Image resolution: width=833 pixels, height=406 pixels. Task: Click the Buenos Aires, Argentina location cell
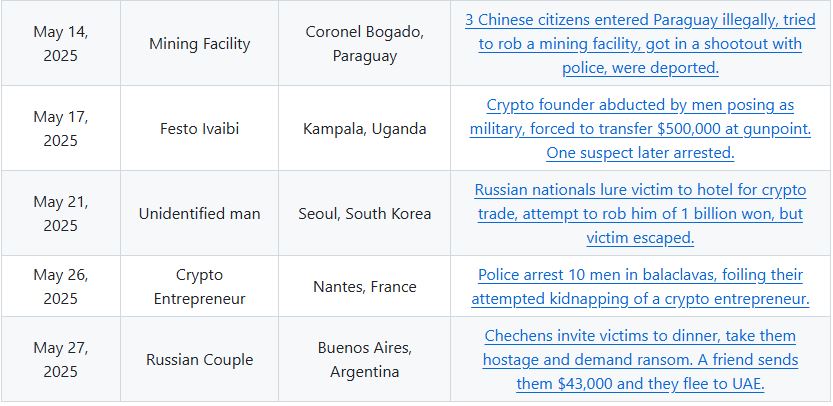(365, 360)
